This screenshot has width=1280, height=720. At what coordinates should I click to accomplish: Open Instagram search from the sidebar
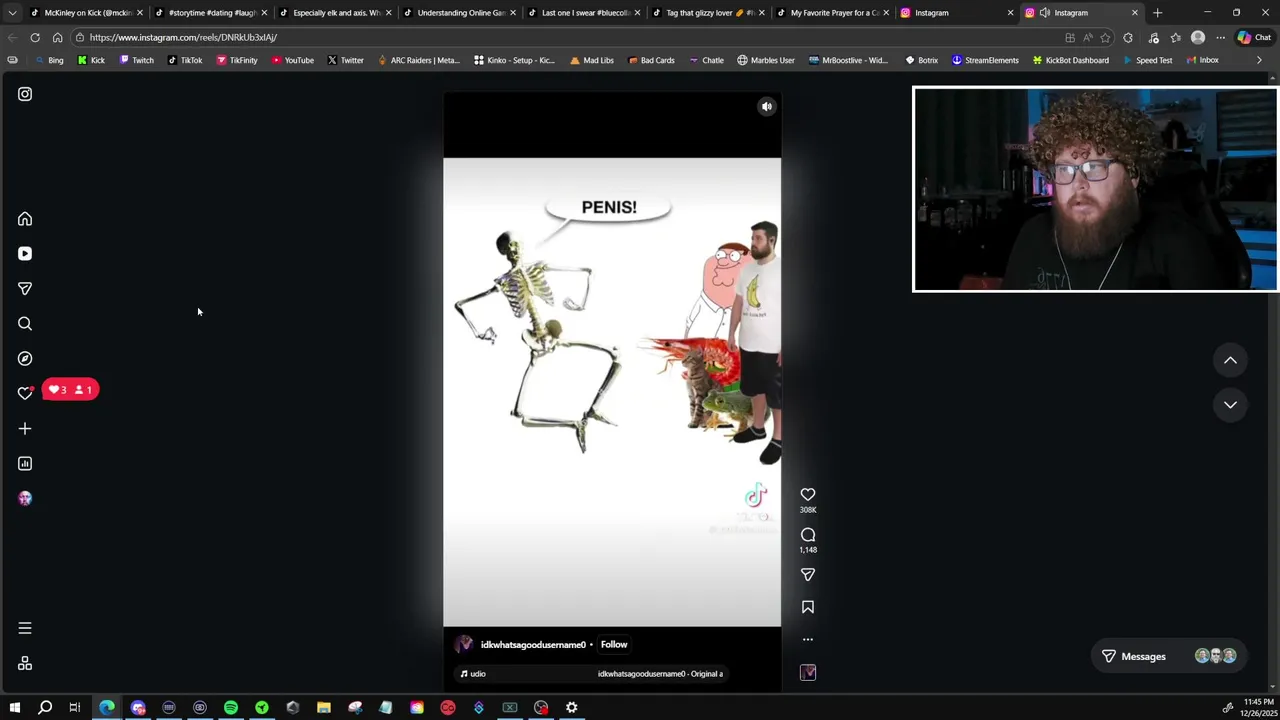pos(25,324)
